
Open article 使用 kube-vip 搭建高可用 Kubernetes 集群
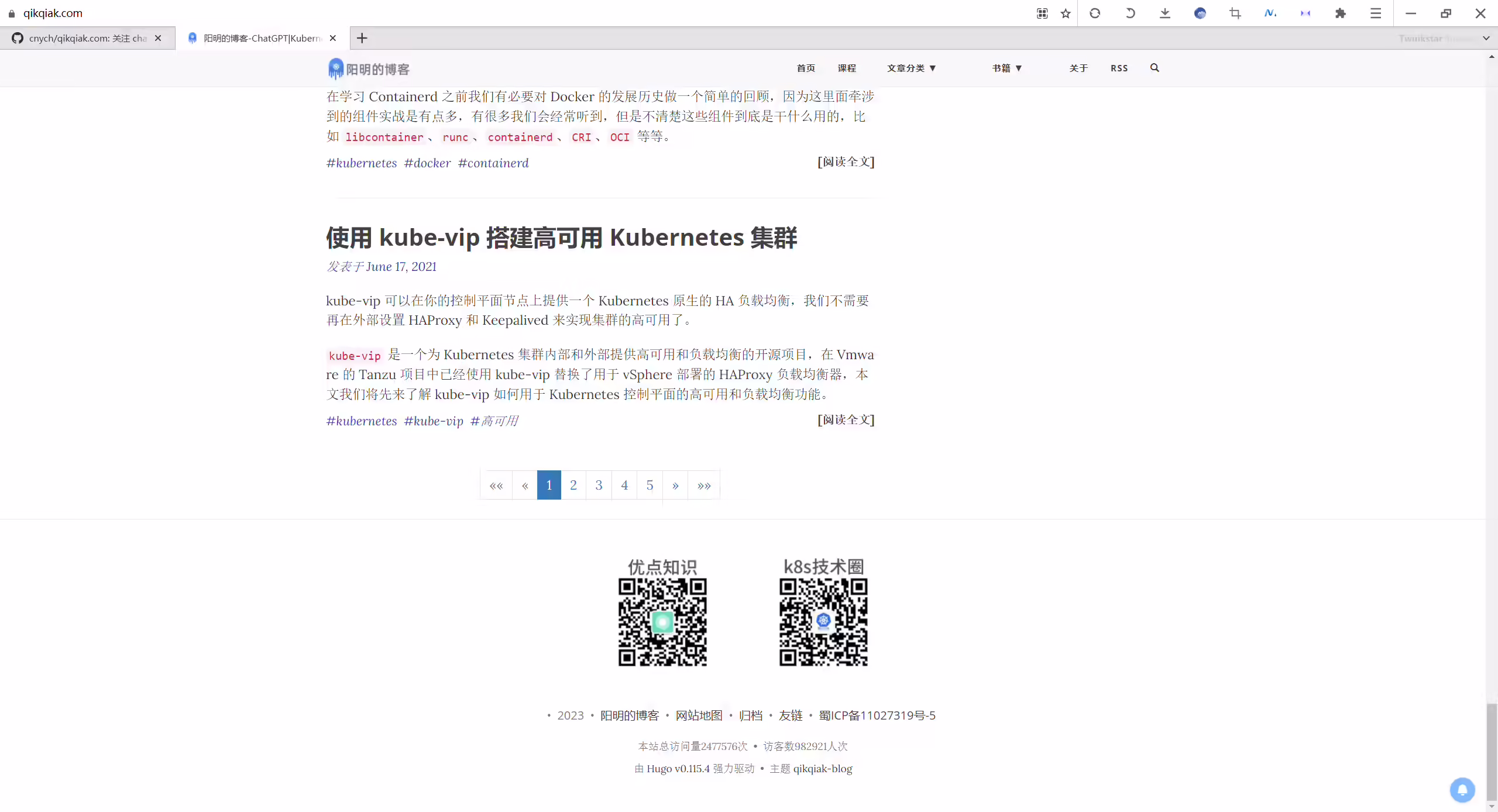pos(562,238)
